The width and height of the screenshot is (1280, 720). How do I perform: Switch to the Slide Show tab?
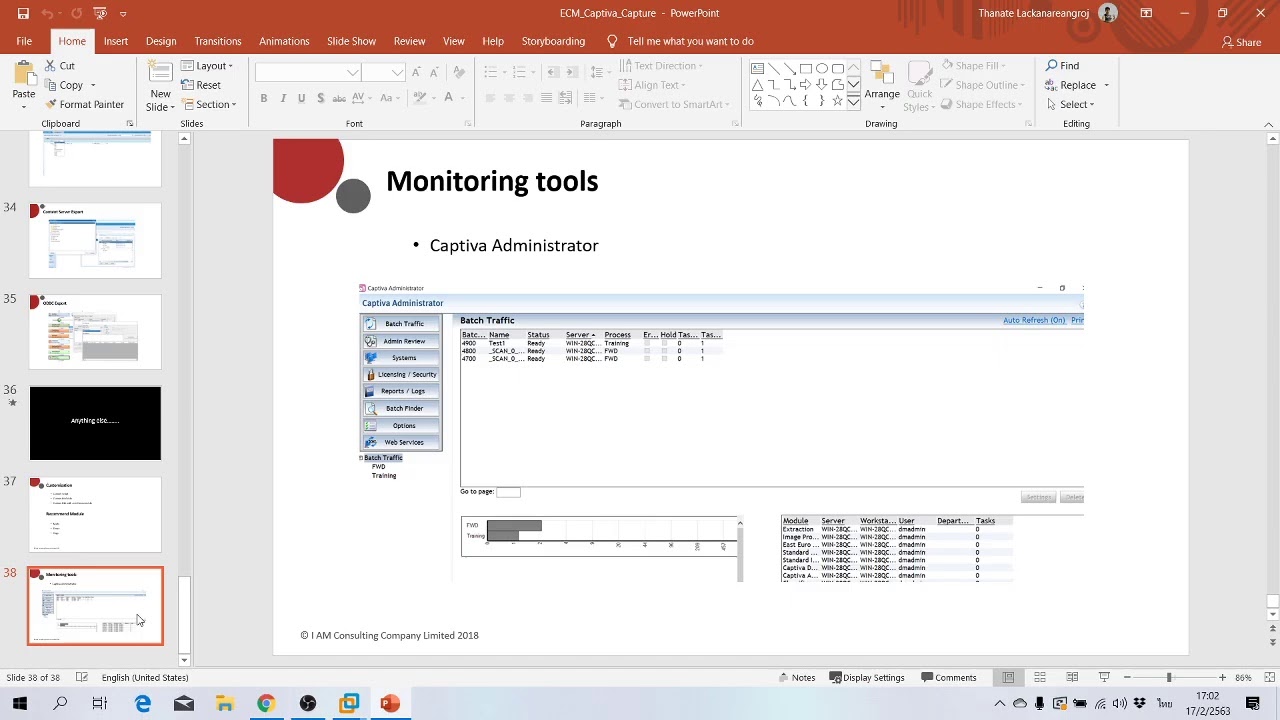[x=351, y=41]
